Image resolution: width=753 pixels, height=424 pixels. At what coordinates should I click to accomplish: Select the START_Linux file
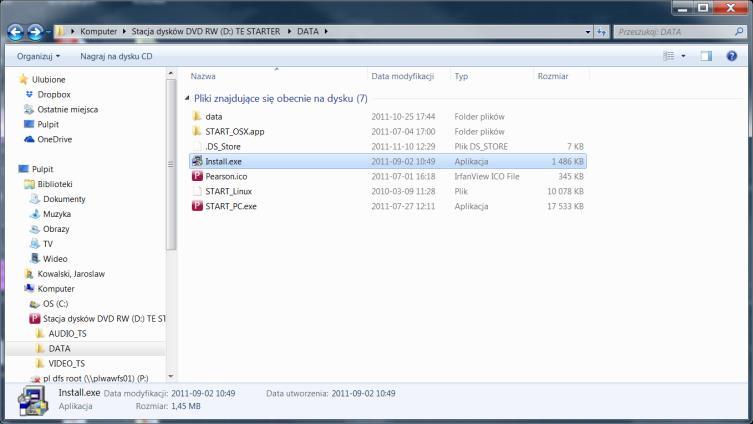229,191
